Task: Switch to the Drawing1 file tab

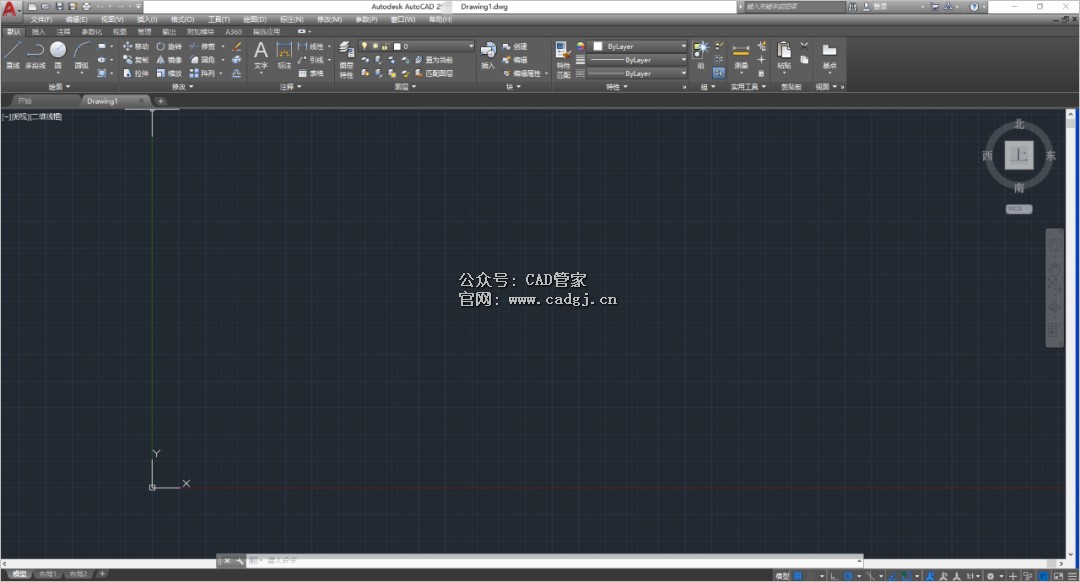Action: point(102,101)
